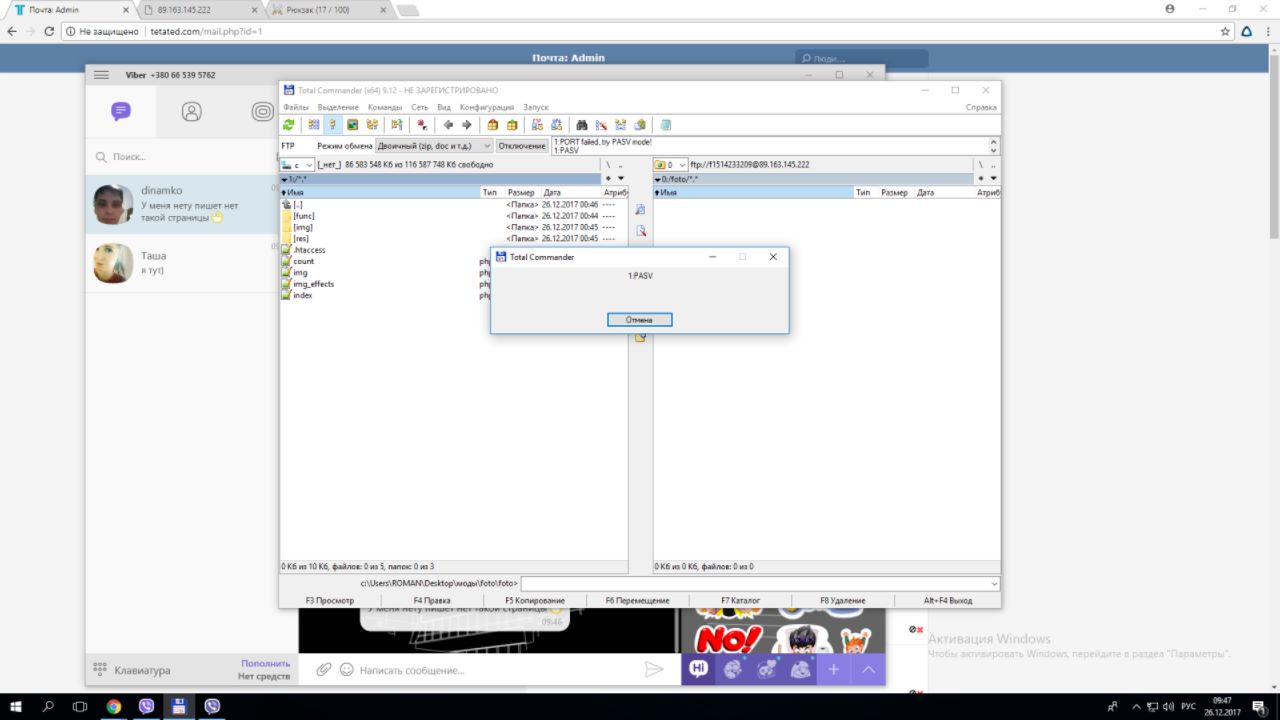Click the 'Отмена' button in dialog

click(x=639, y=320)
